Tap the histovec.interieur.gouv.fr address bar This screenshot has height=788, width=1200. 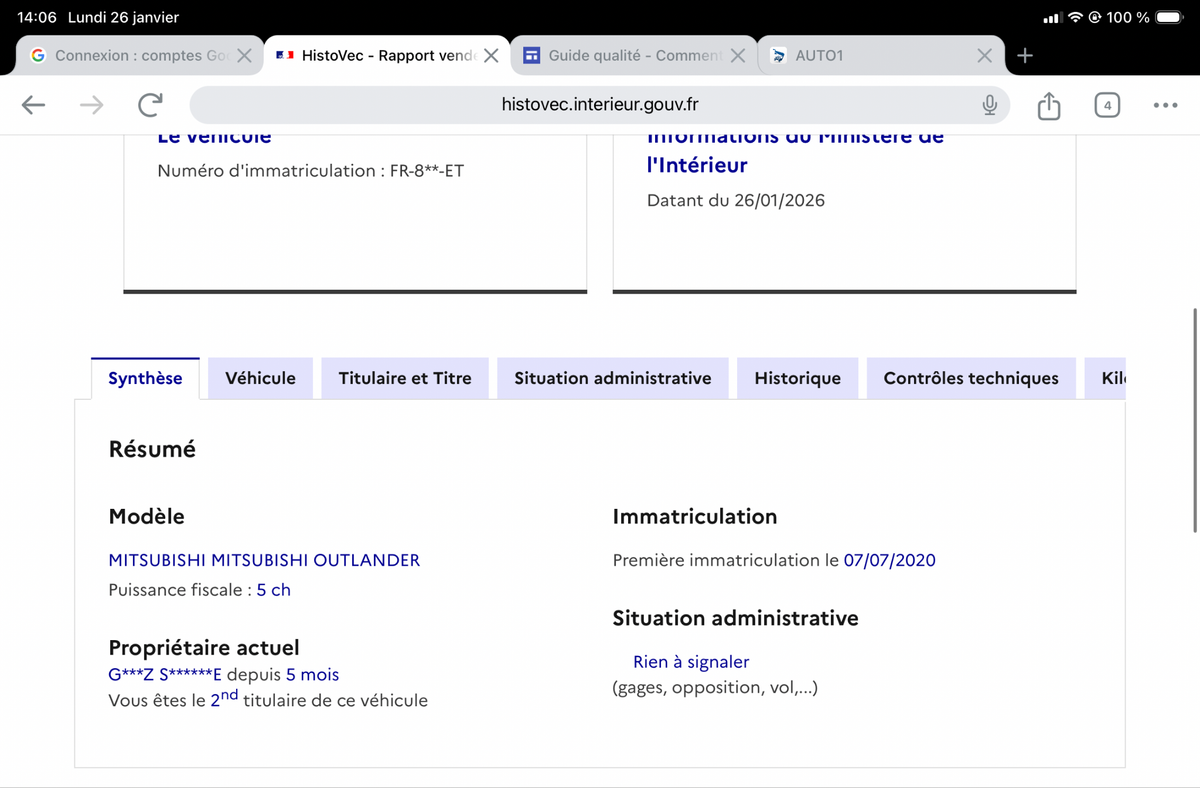tap(600, 105)
